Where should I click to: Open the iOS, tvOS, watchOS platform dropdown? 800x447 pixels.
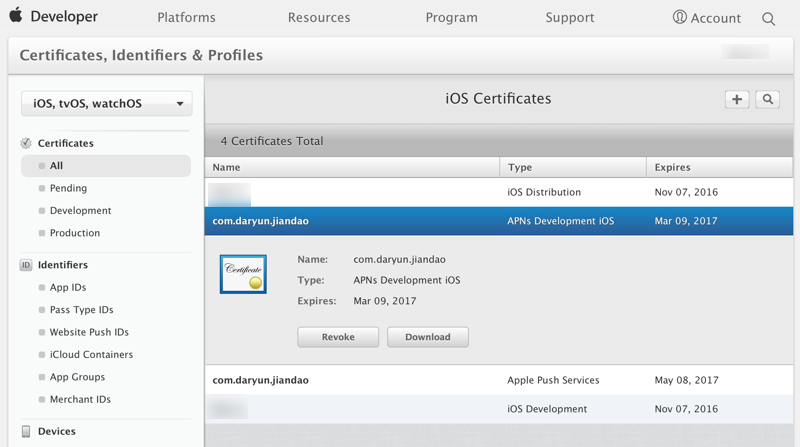[107, 103]
